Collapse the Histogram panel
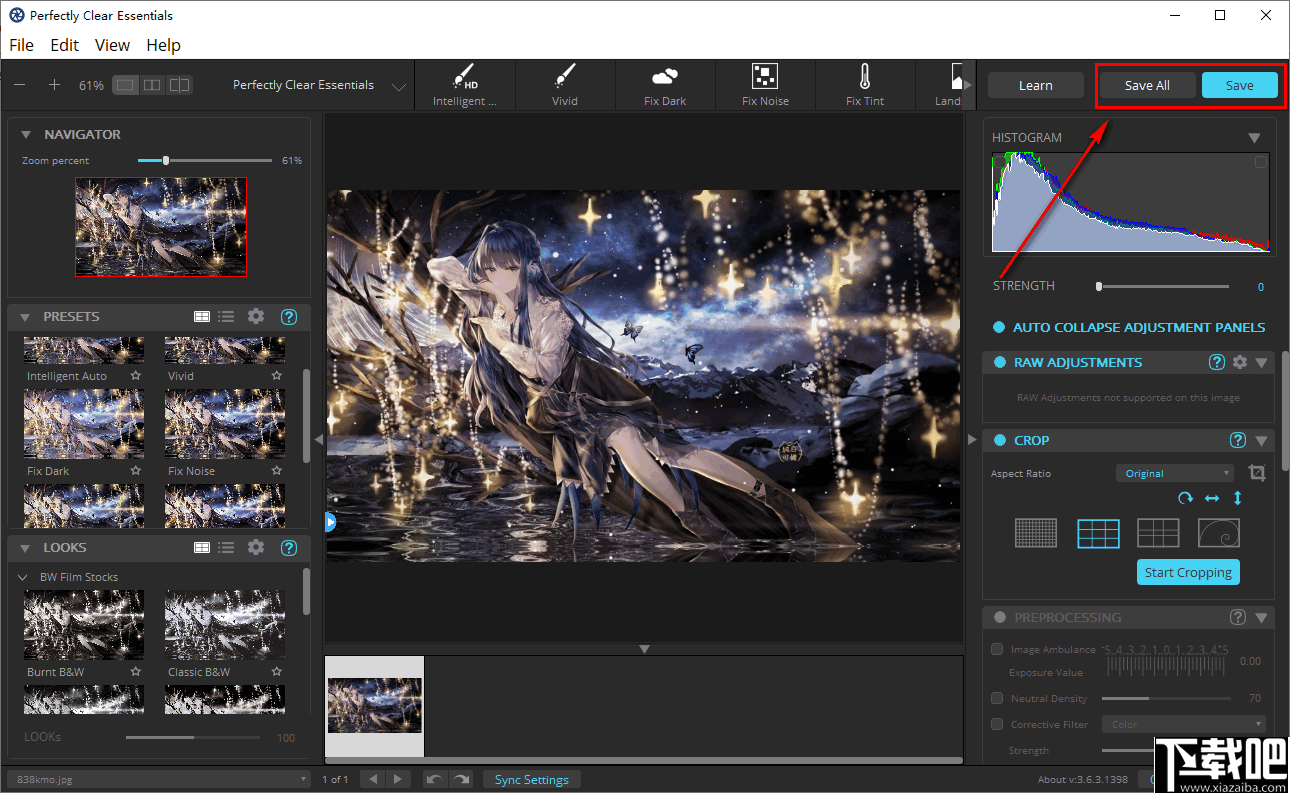Image resolution: width=1290 pixels, height=793 pixels. point(1254,138)
